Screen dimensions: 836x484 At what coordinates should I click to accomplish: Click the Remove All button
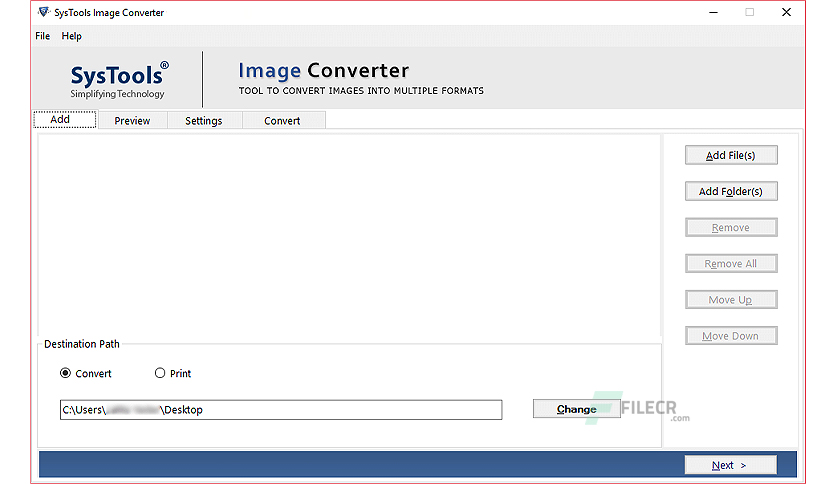pyautogui.click(x=731, y=263)
